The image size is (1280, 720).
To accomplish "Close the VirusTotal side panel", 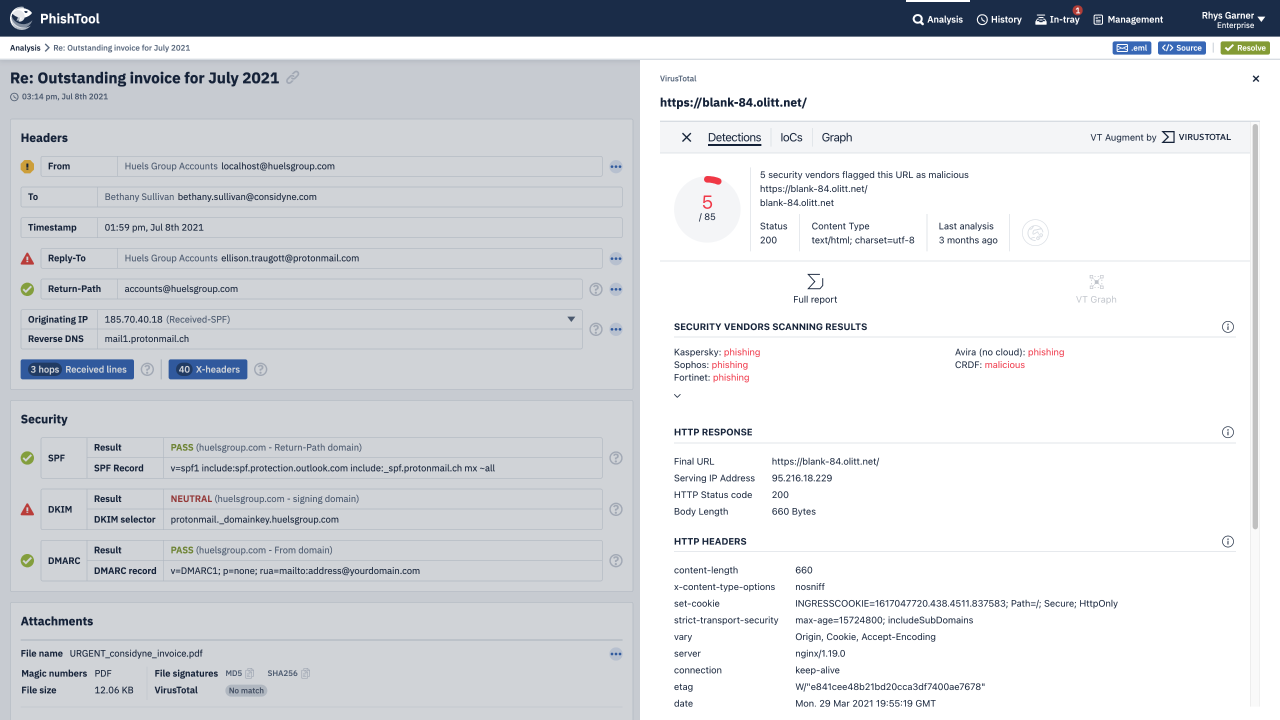I will [1256, 78].
